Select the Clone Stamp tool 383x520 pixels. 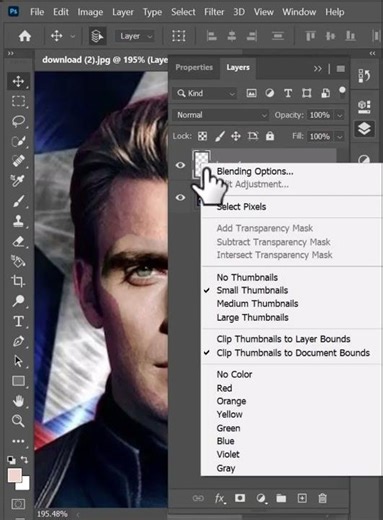18,221
